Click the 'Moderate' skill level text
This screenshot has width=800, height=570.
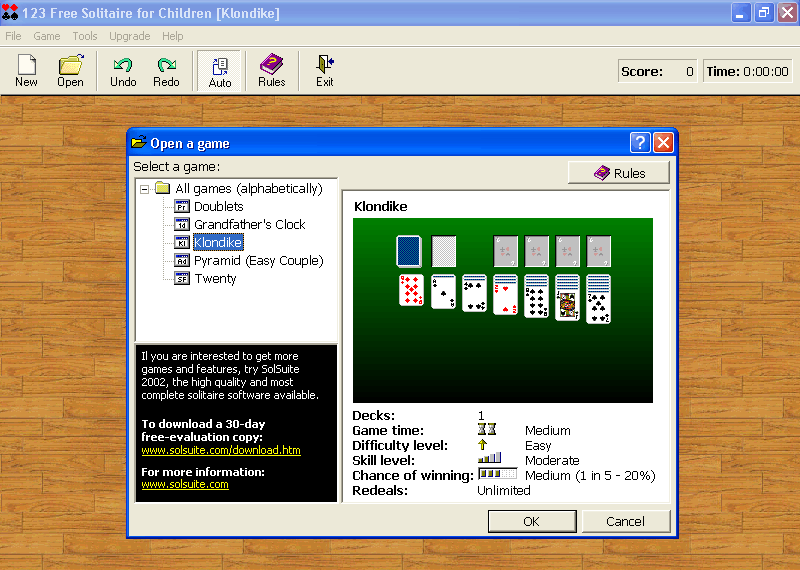point(552,460)
